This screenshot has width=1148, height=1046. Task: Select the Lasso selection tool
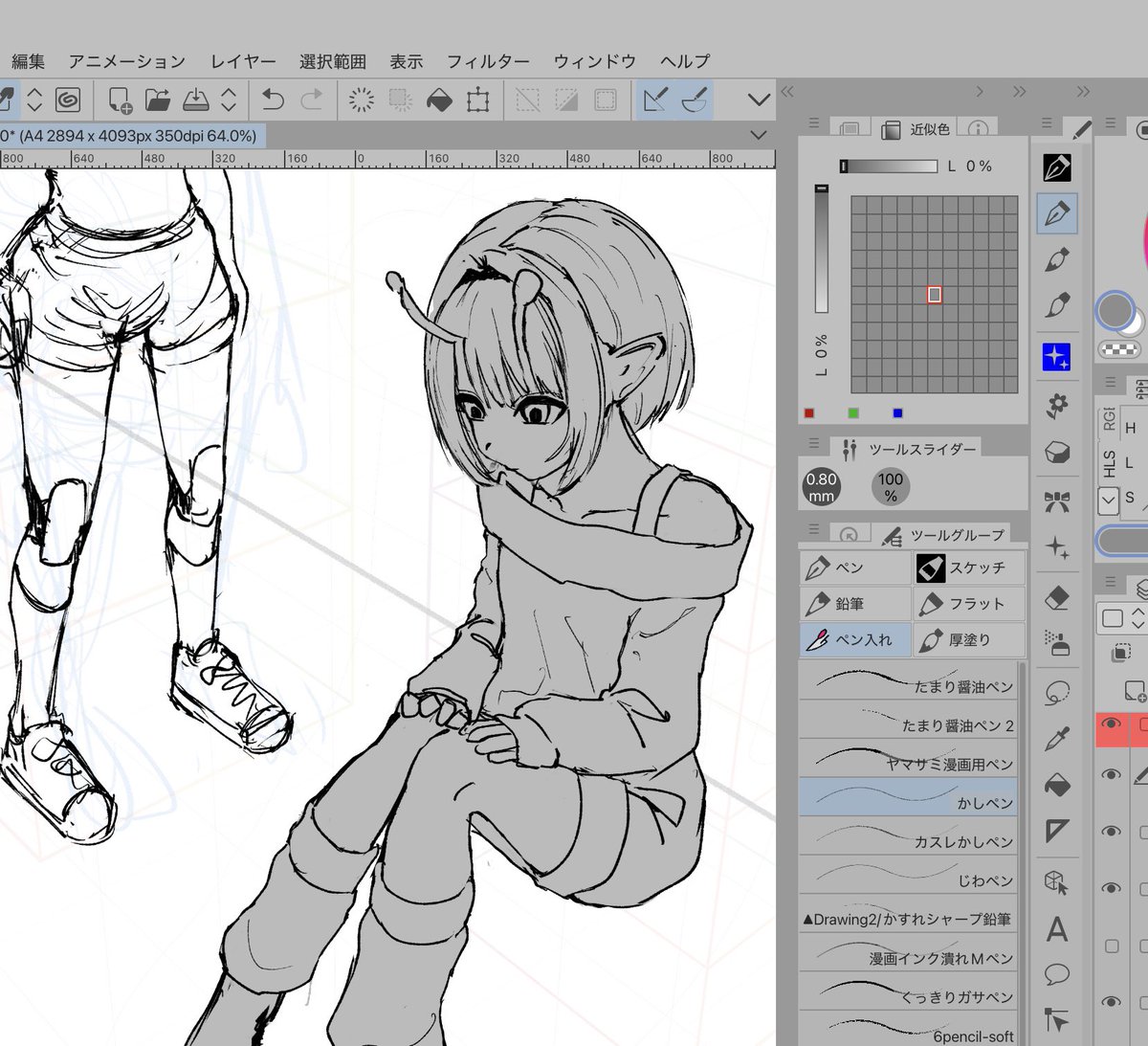tap(1057, 692)
